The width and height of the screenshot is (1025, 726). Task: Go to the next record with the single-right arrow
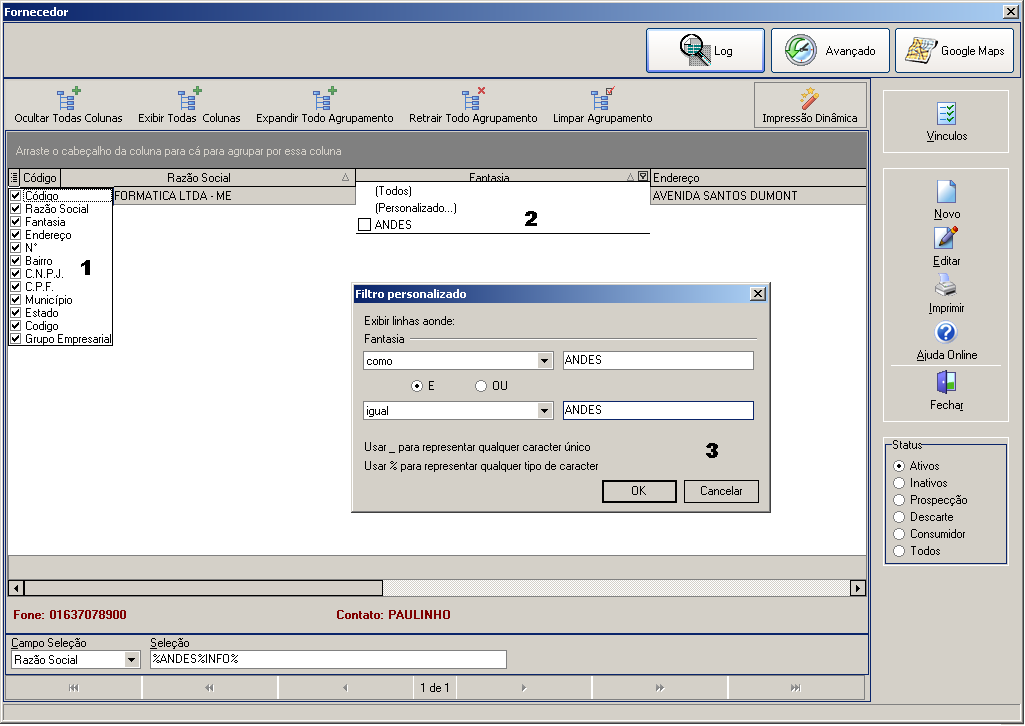[x=524, y=687]
